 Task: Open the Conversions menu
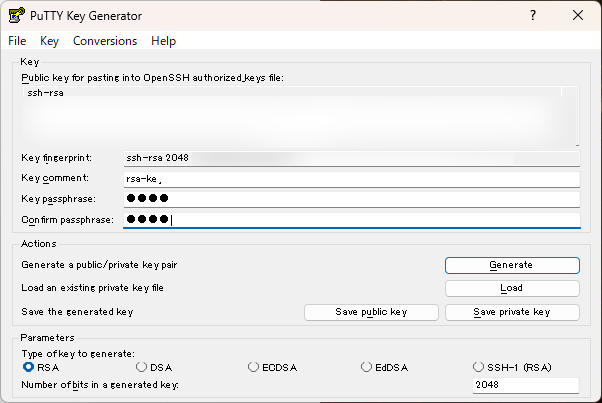(105, 41)
